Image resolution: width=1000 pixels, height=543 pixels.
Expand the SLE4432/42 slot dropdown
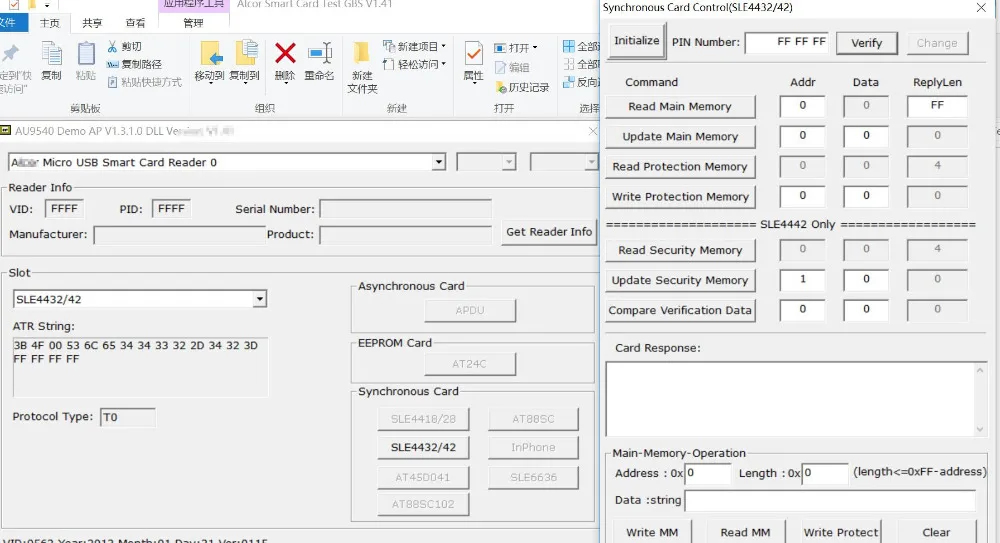coord(259,299)
